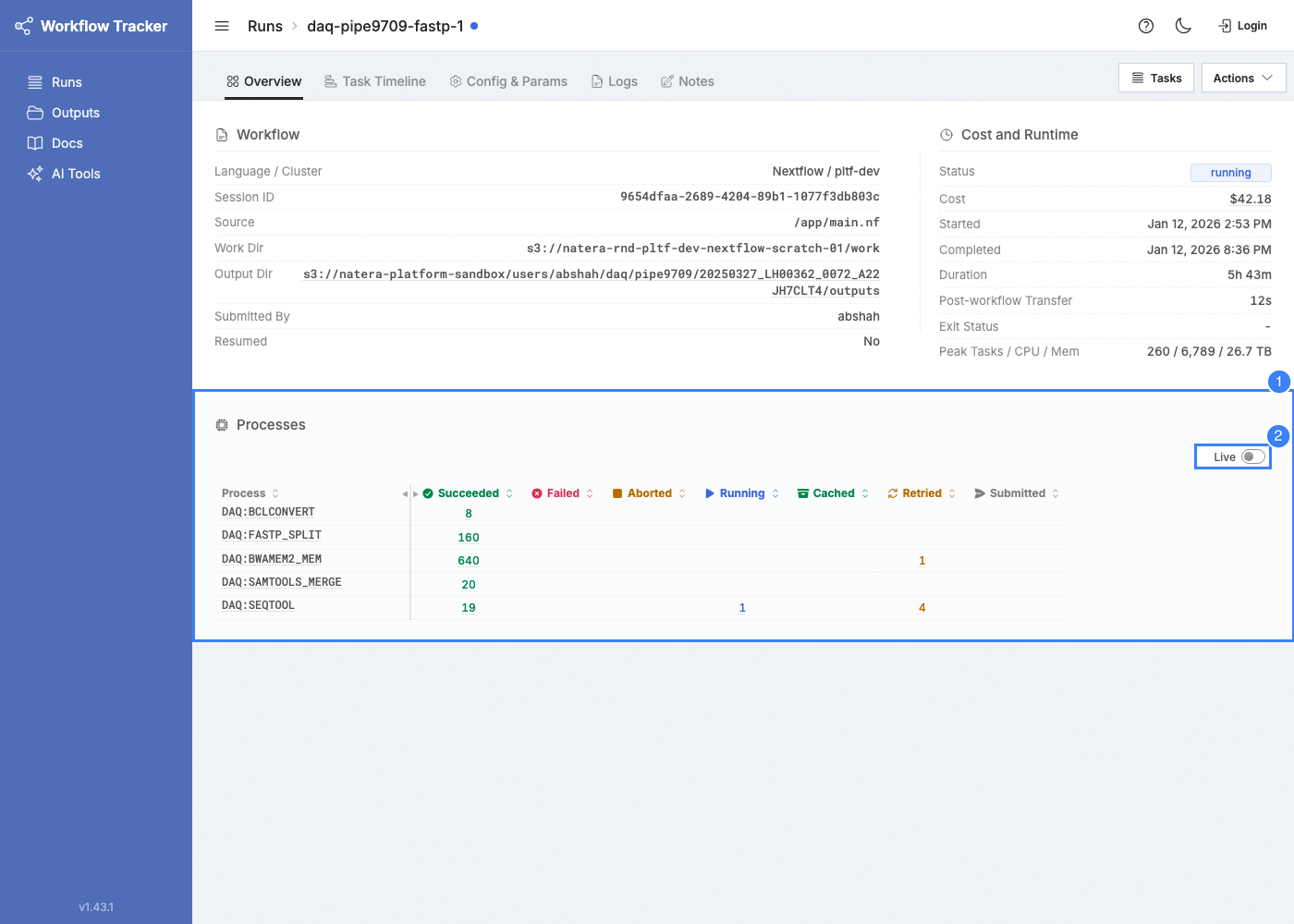Sort by the Aborted column
Image resolution: width=1294 pixels, height=924 pixels.
pos(682,493)
